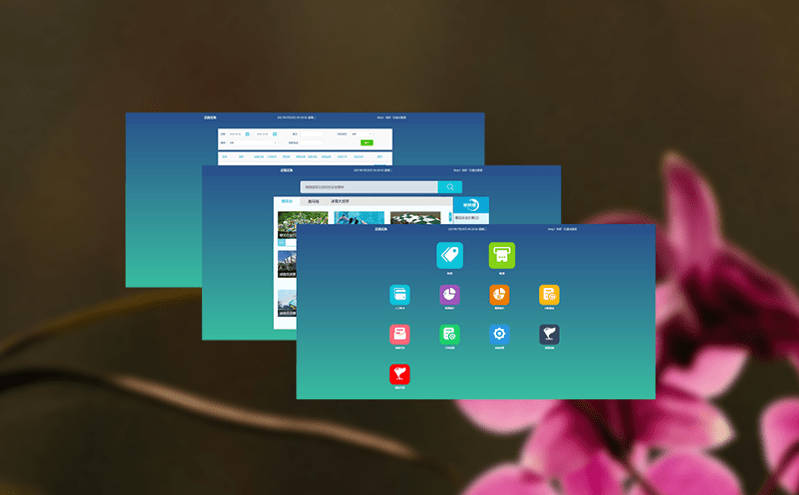Expand the second-row left dropdown in filter form
The height and width of the screenshot is (495, 799).
(x=250, y=143)
